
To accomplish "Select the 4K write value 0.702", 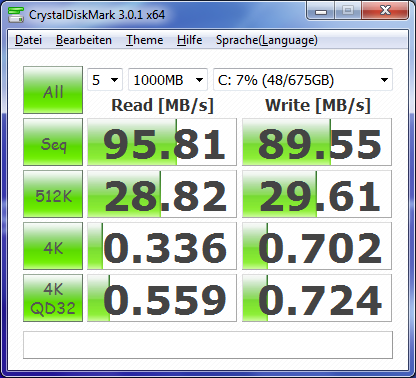I will (317, 246).
